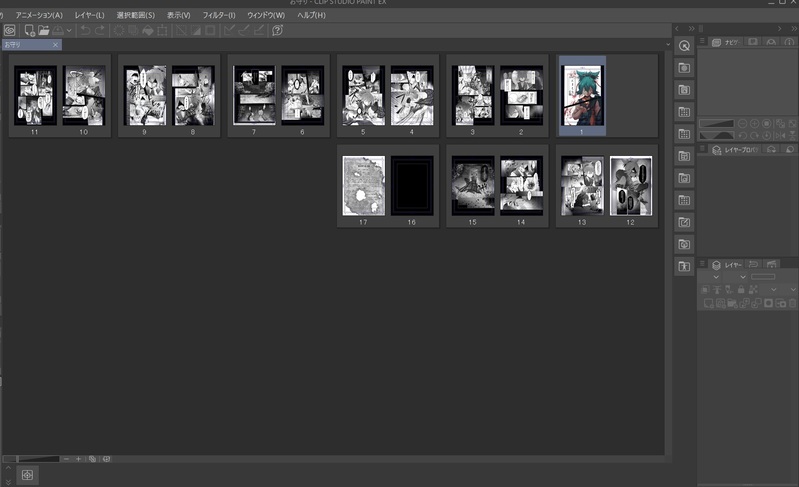Image resolution: width=799 pixels, height=487 pixels.
Task: Click the Open file folder icon
Action: tap(44, 31)
